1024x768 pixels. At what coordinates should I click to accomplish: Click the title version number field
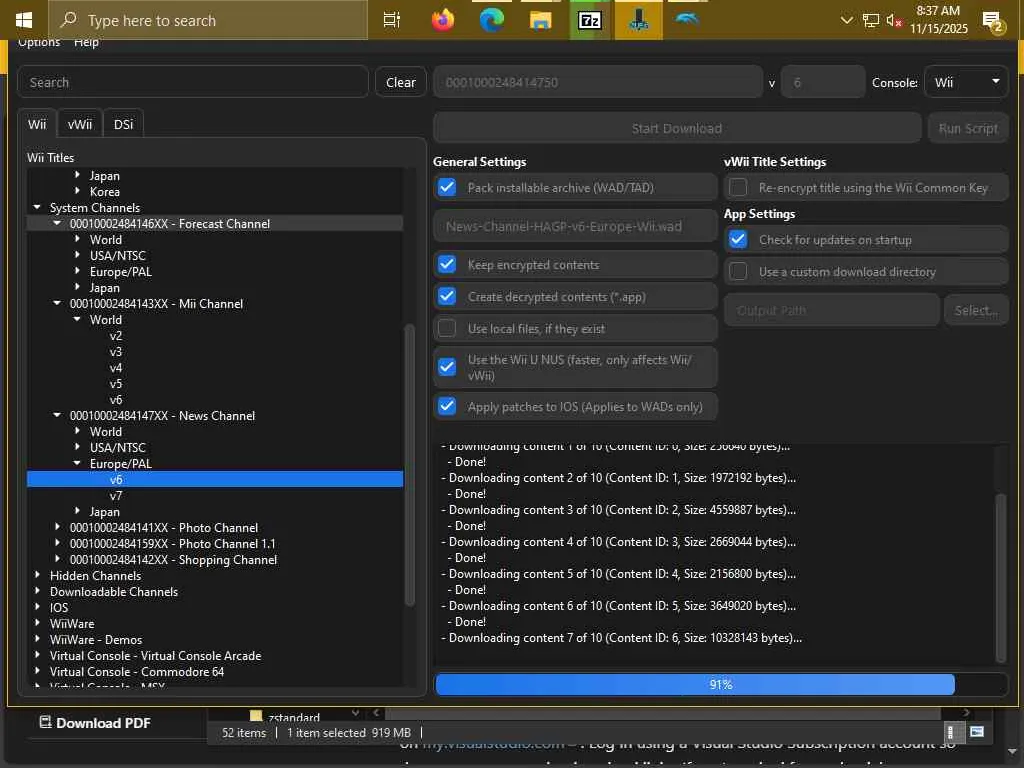pos(823,82)
